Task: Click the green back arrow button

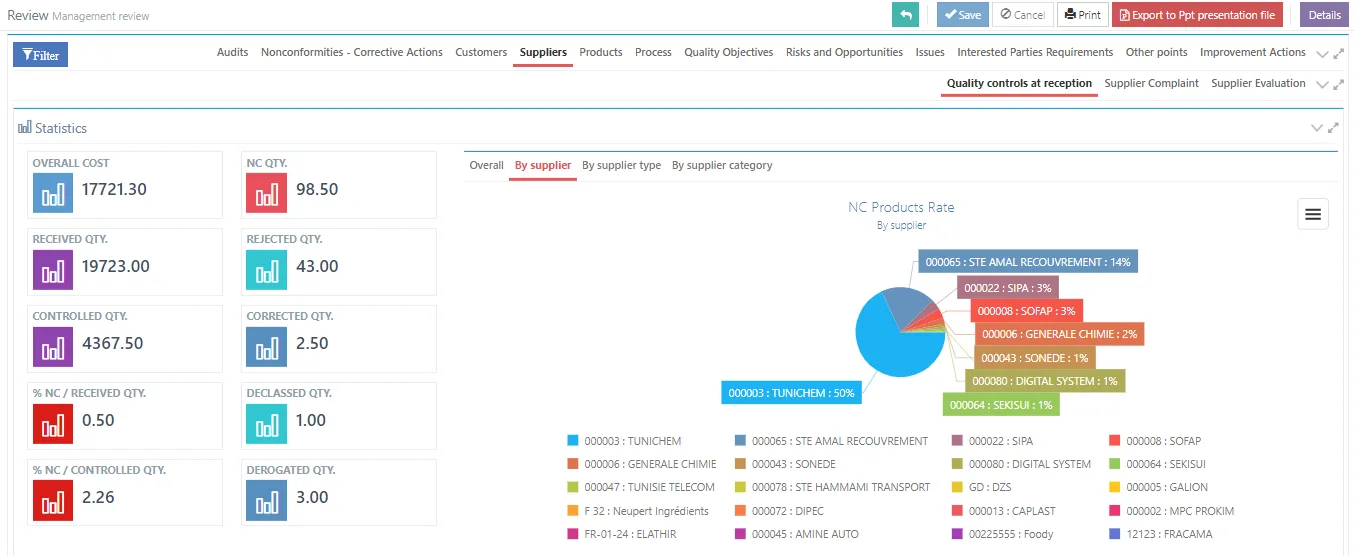Action: click(x=905, y=15)
